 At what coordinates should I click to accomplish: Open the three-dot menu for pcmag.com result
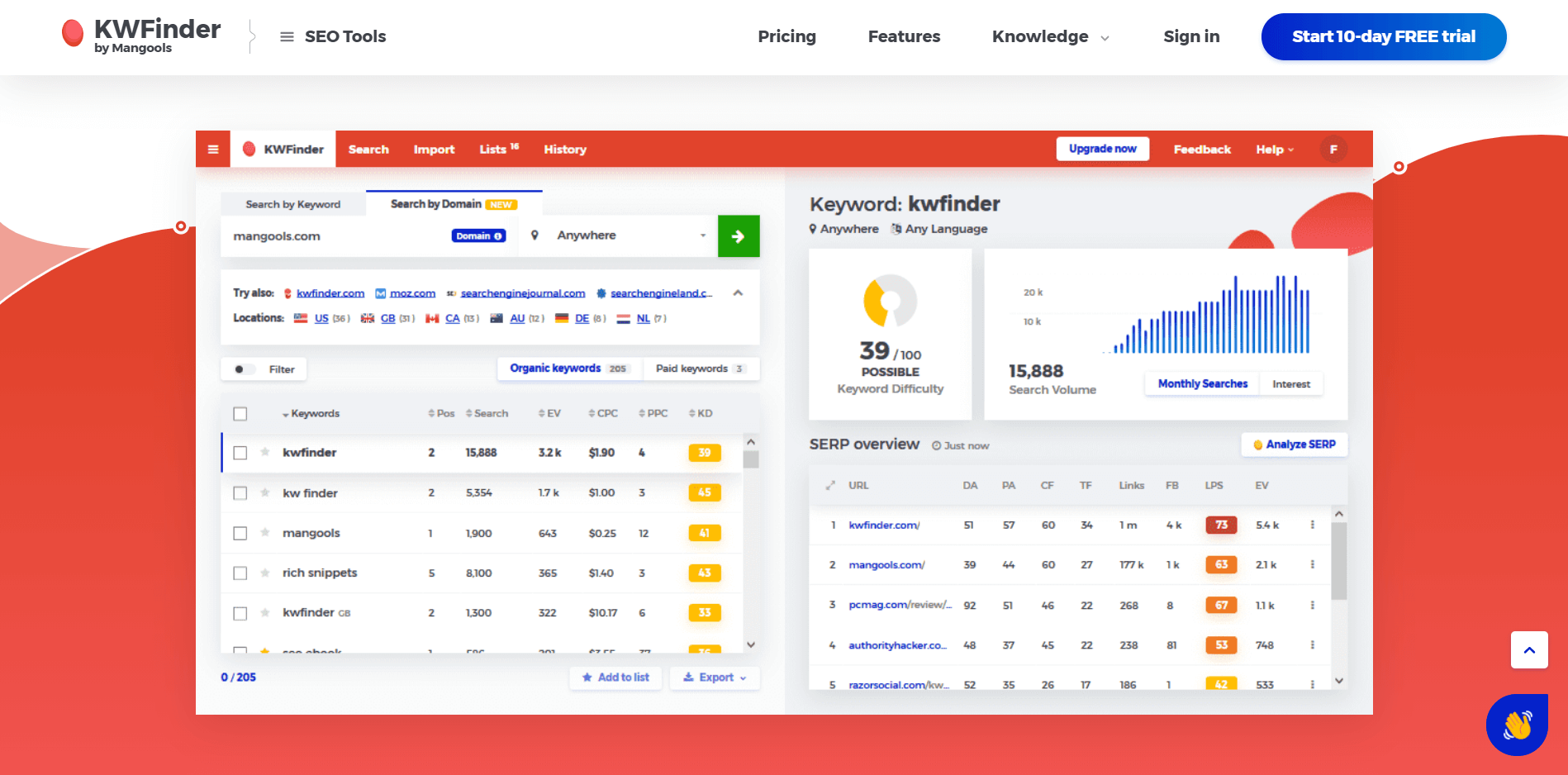point(1312,605)
